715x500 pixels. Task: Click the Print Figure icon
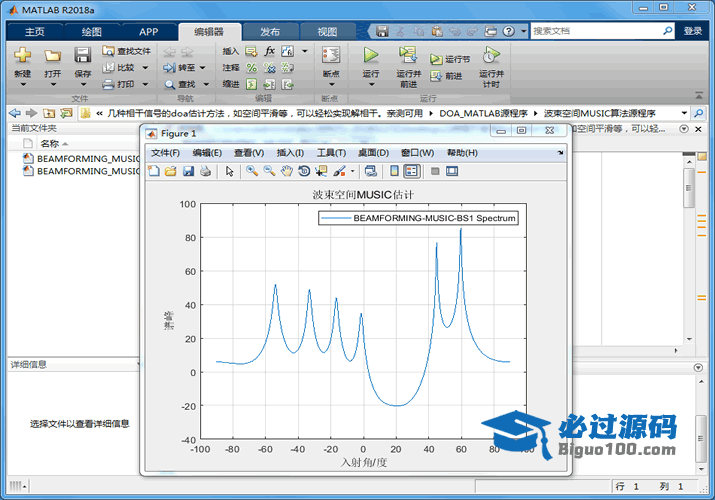point(205,171)
